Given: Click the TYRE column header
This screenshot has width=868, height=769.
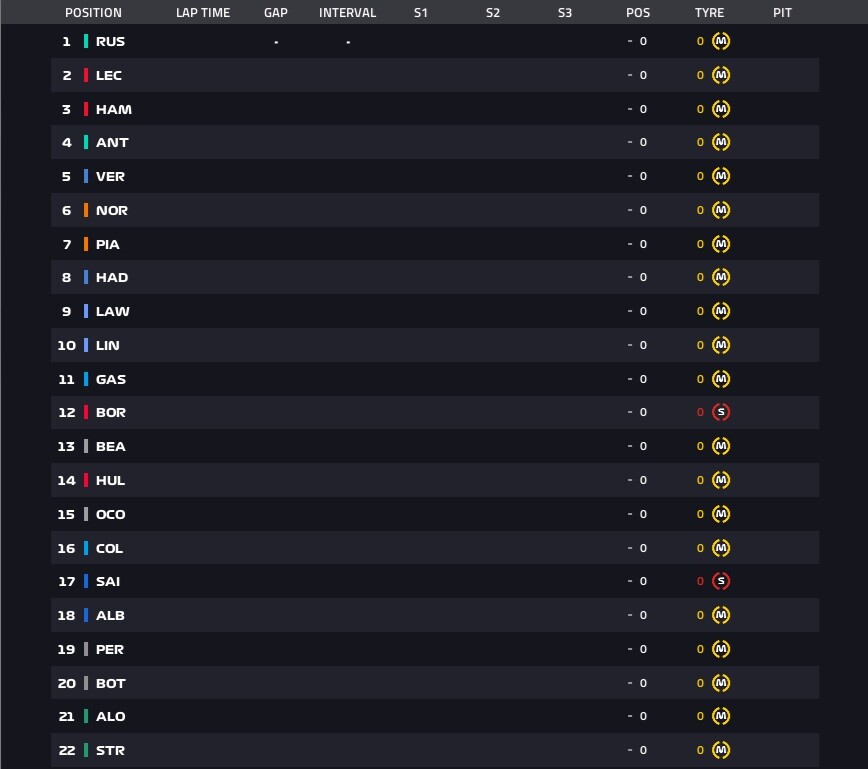Looking at the screenshot, I should click(x=709, y=13).
